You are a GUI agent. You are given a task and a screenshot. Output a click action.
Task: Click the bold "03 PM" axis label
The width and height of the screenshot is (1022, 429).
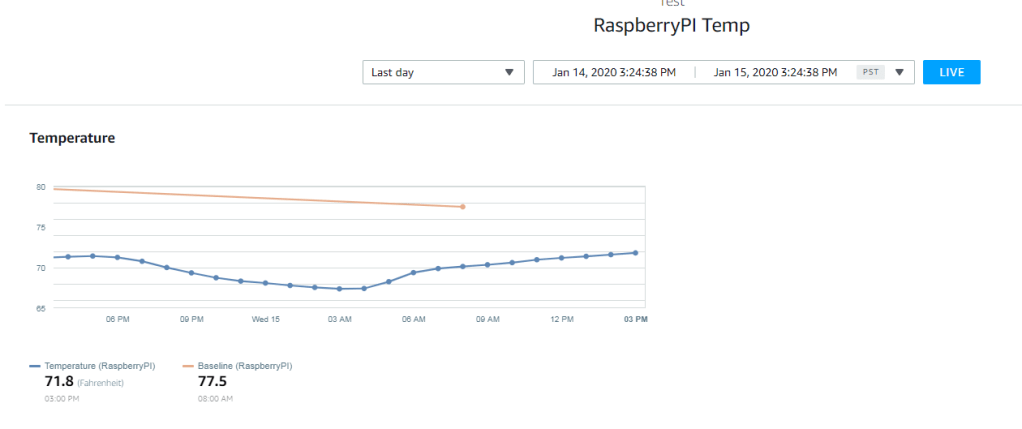pyautogui.click(x=636, y=319)
